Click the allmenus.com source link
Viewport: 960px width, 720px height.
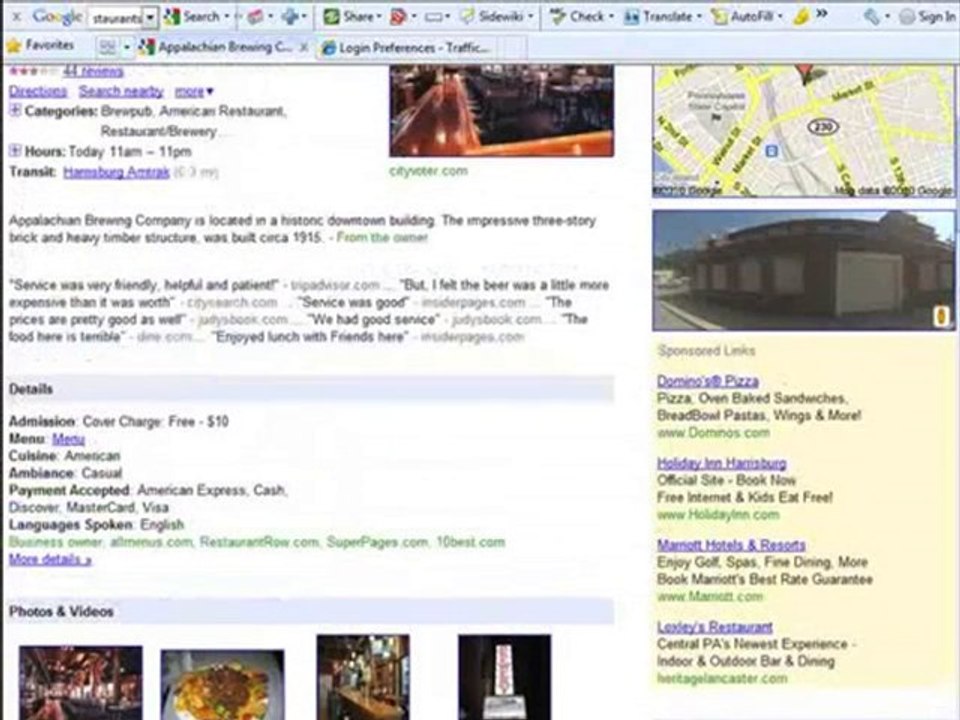coord(151,542)
